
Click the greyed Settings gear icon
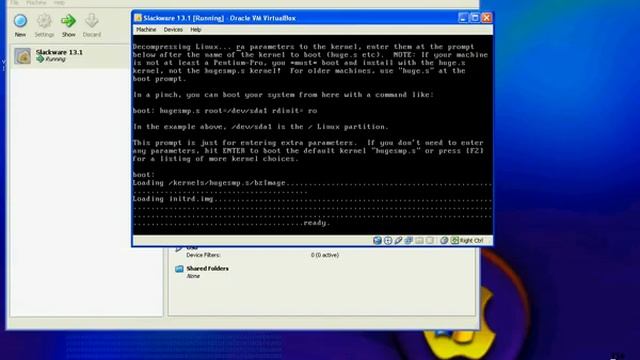44,21
